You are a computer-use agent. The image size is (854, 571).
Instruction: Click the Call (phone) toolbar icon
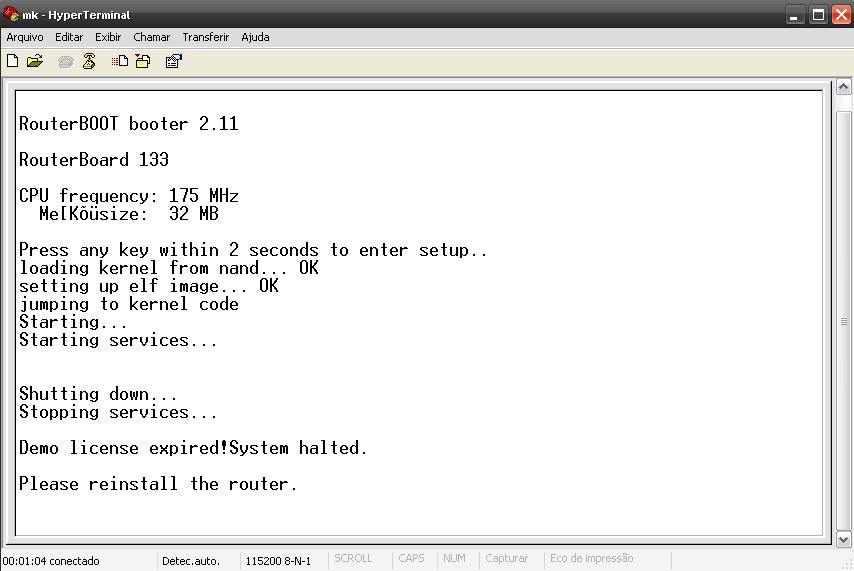click(x=65, y=62)
